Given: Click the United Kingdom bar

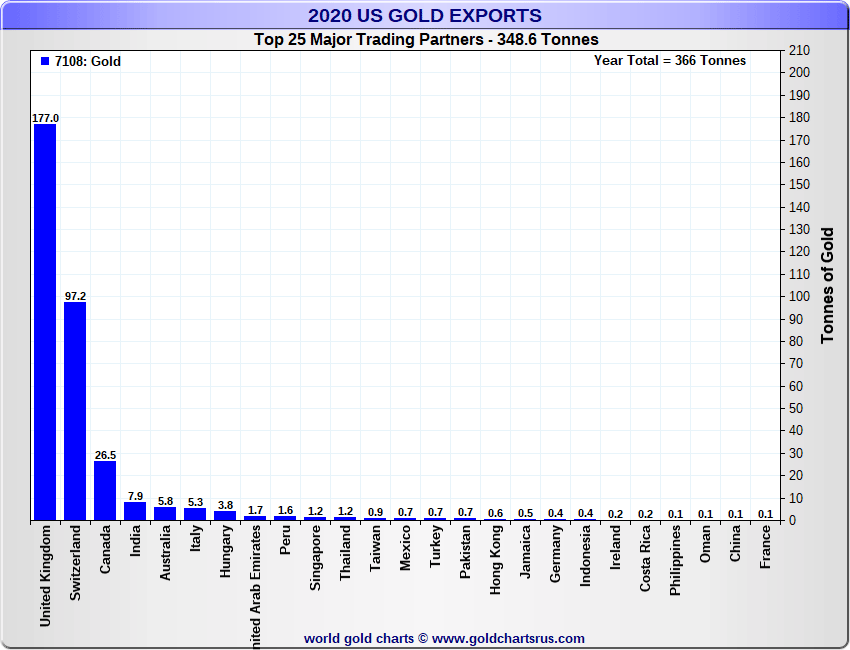Looking at the screenshot, I should click(45, 320).
